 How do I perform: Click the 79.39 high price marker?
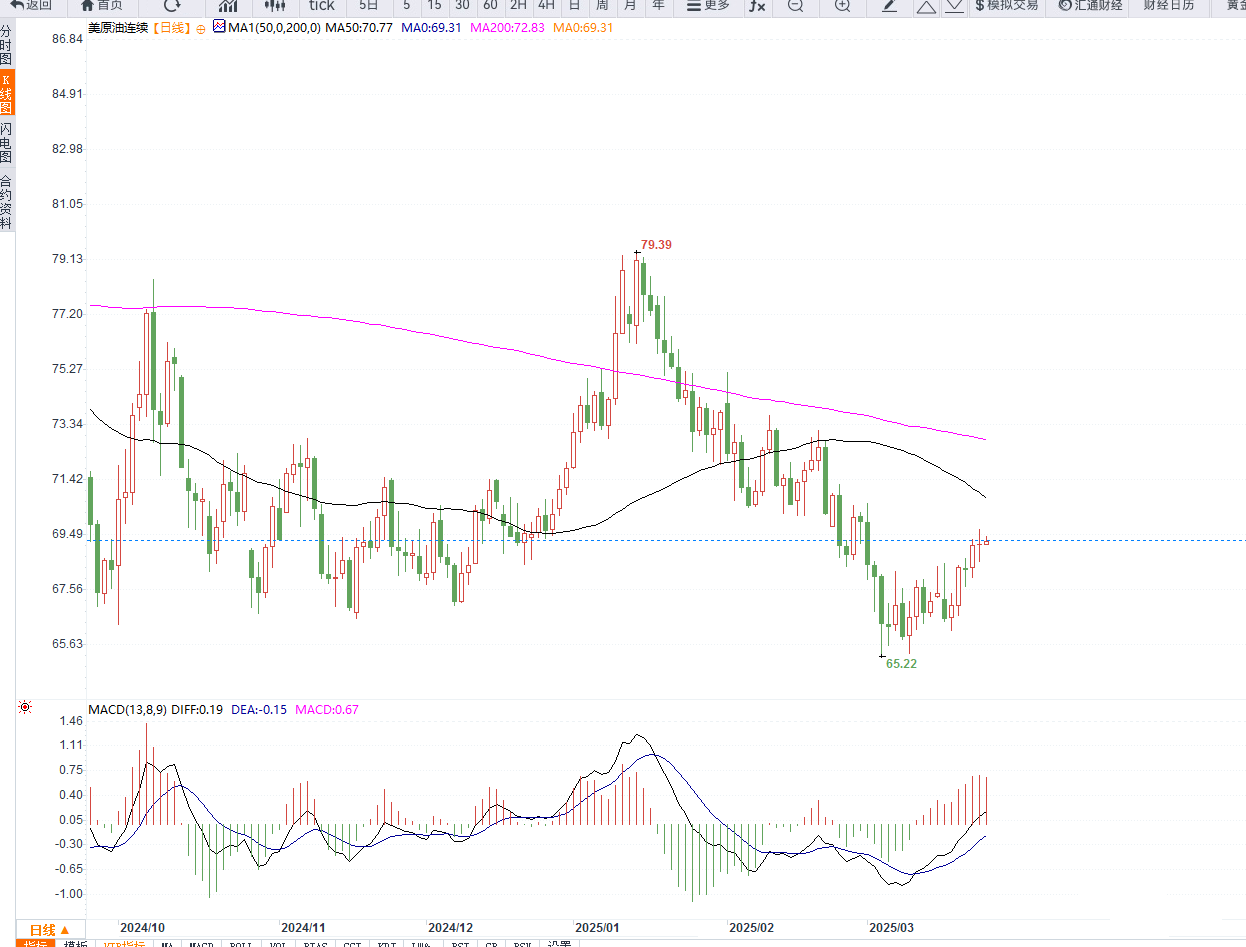click(x=656, y=244)
